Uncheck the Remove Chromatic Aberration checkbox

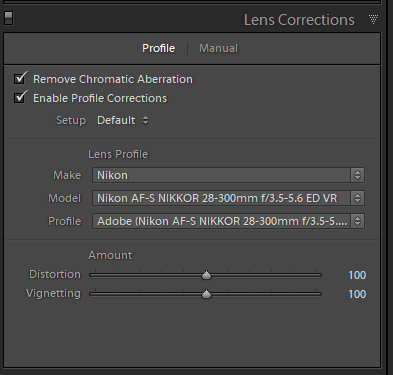click(20, 78)
